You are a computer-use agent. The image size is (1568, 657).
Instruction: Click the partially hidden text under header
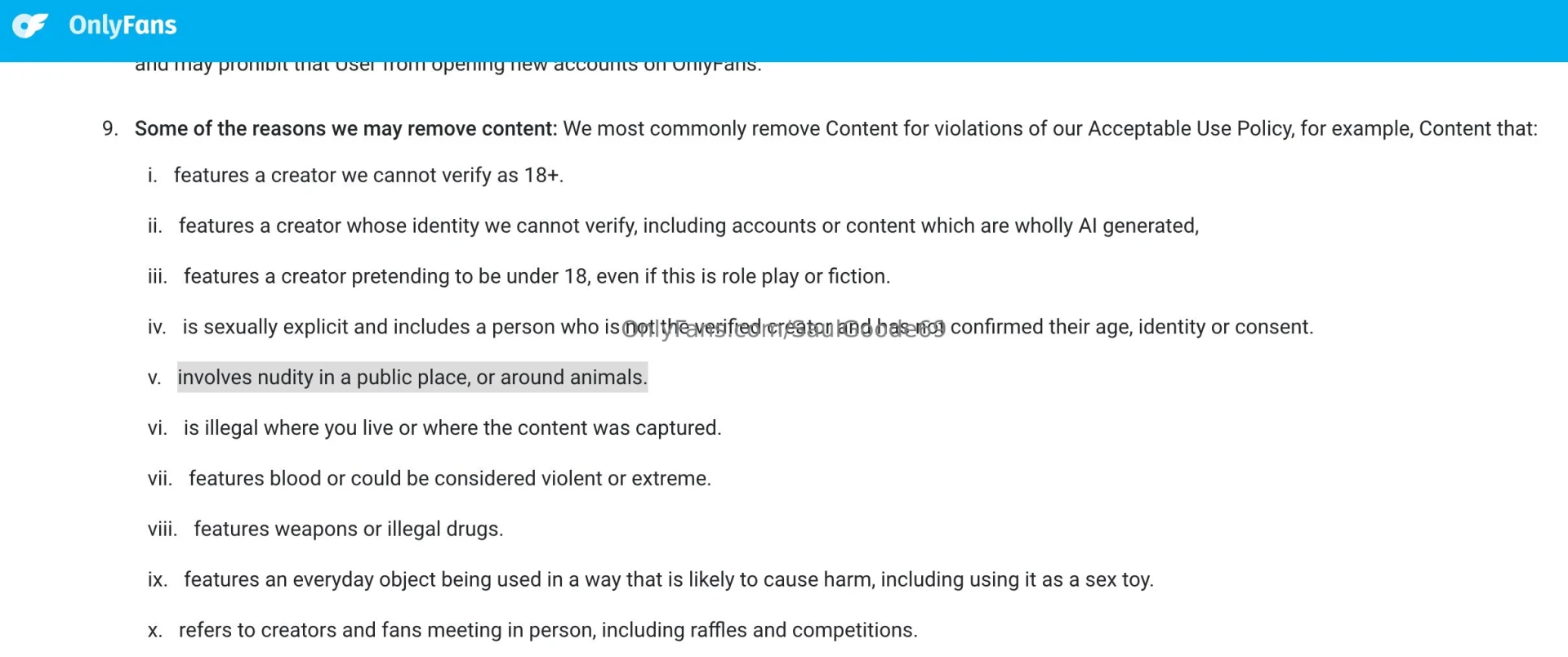coord(448,65)
